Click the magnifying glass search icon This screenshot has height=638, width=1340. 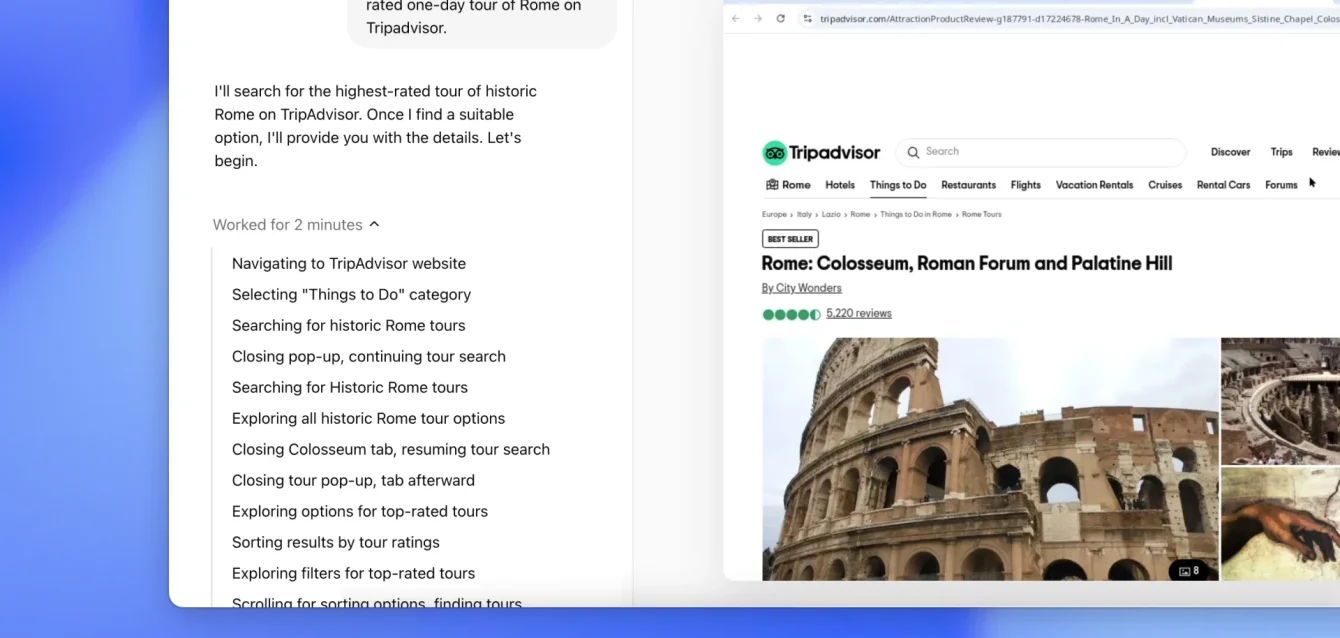click(913, 153)
